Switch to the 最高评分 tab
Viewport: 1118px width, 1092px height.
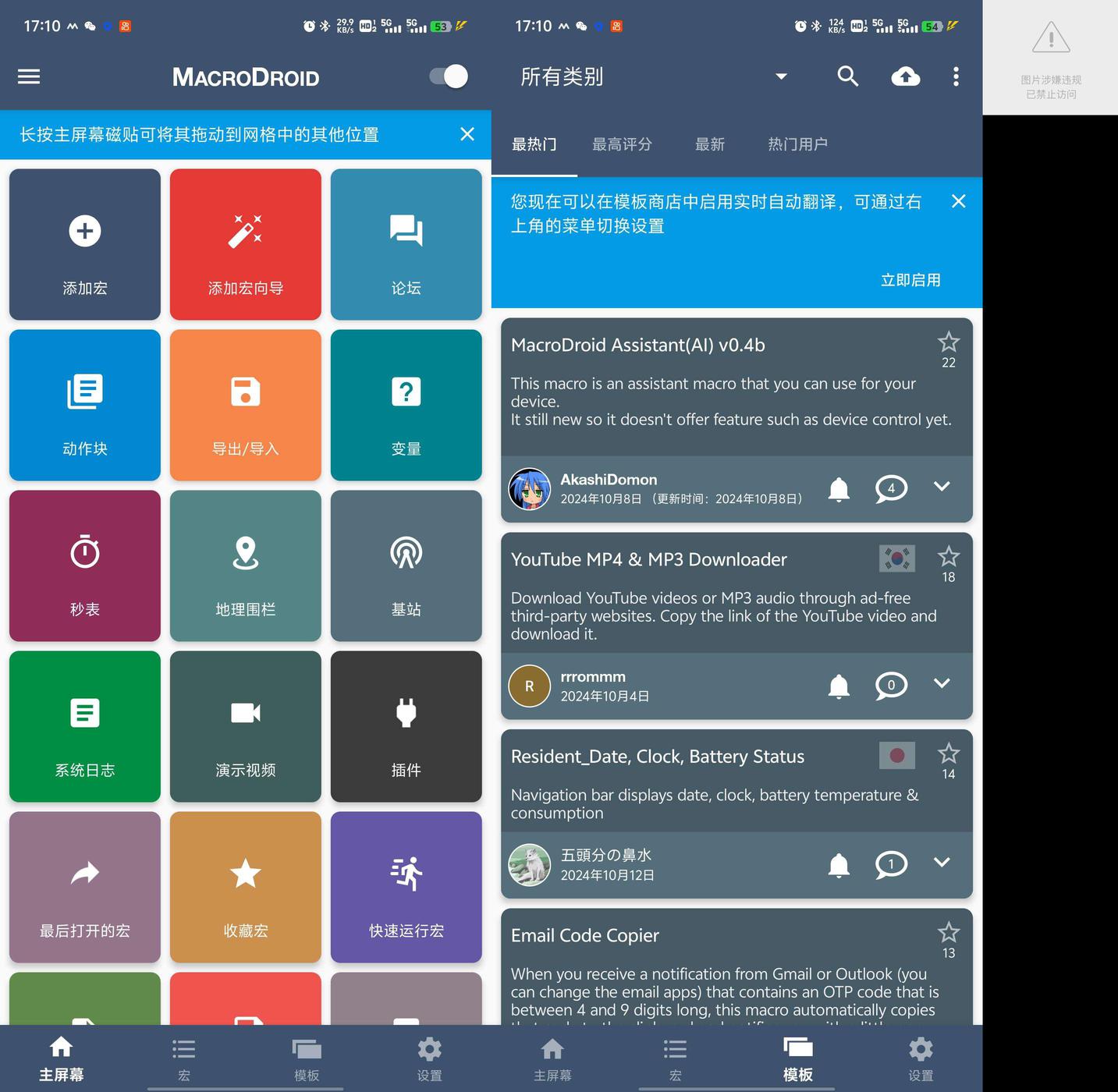pyautogui.click(x=622, y=144)
